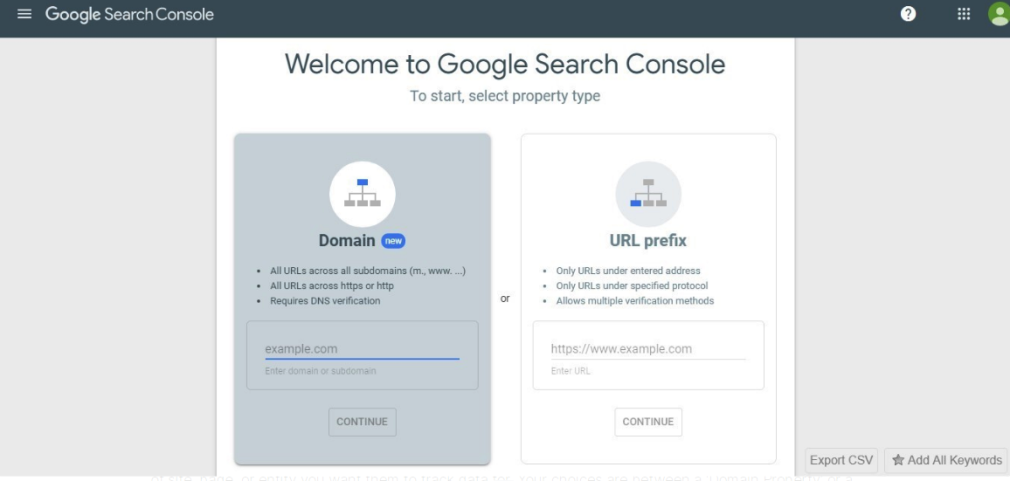This screenshot has width=1010, height=481.
Task: Select the URL prefix property type heading
Action: click(648, 241)
